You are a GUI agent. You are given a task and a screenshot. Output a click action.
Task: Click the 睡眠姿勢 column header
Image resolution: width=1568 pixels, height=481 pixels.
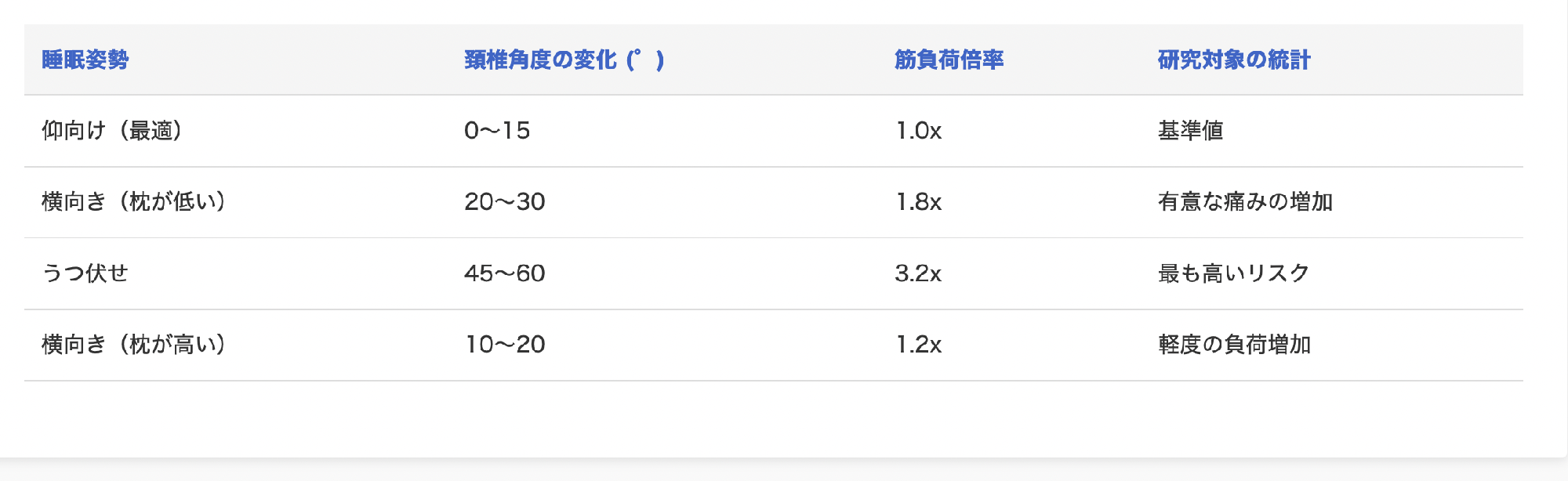(x=85, y=60)
